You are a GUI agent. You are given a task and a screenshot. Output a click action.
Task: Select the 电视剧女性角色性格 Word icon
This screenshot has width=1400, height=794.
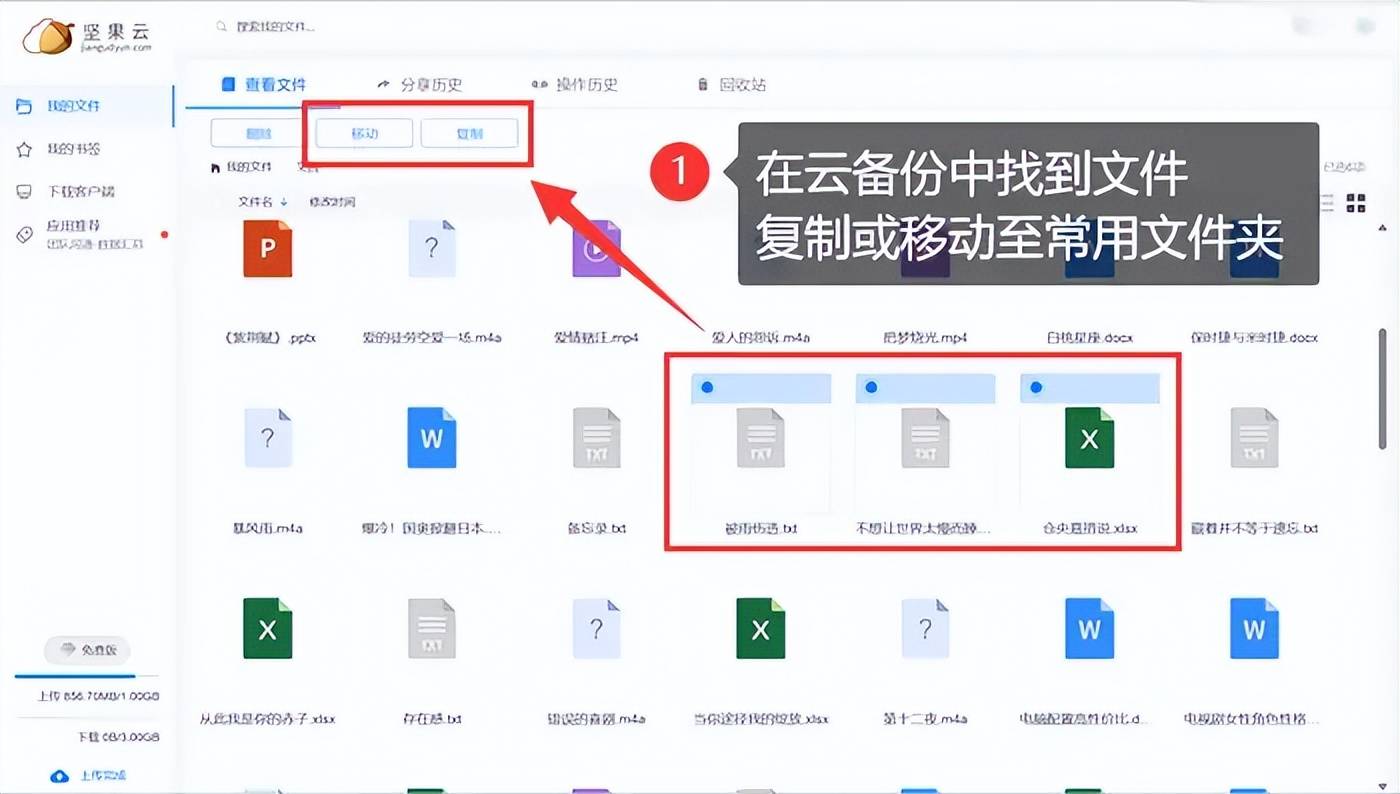(1254, 628)
